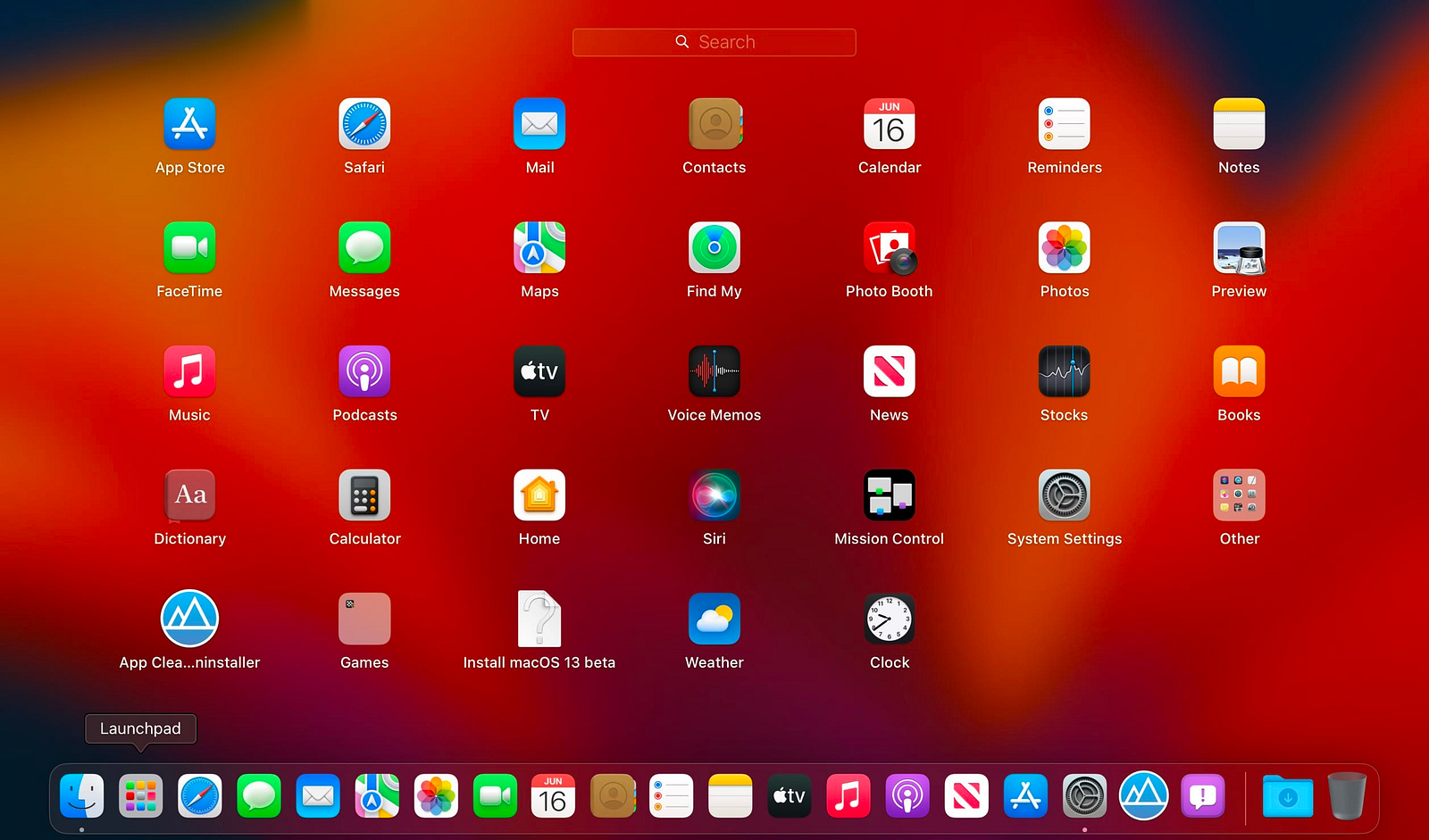This screenshot has height=840, width=1429.
Task: Click Contacts in the Dock
Action: point(613,796)
